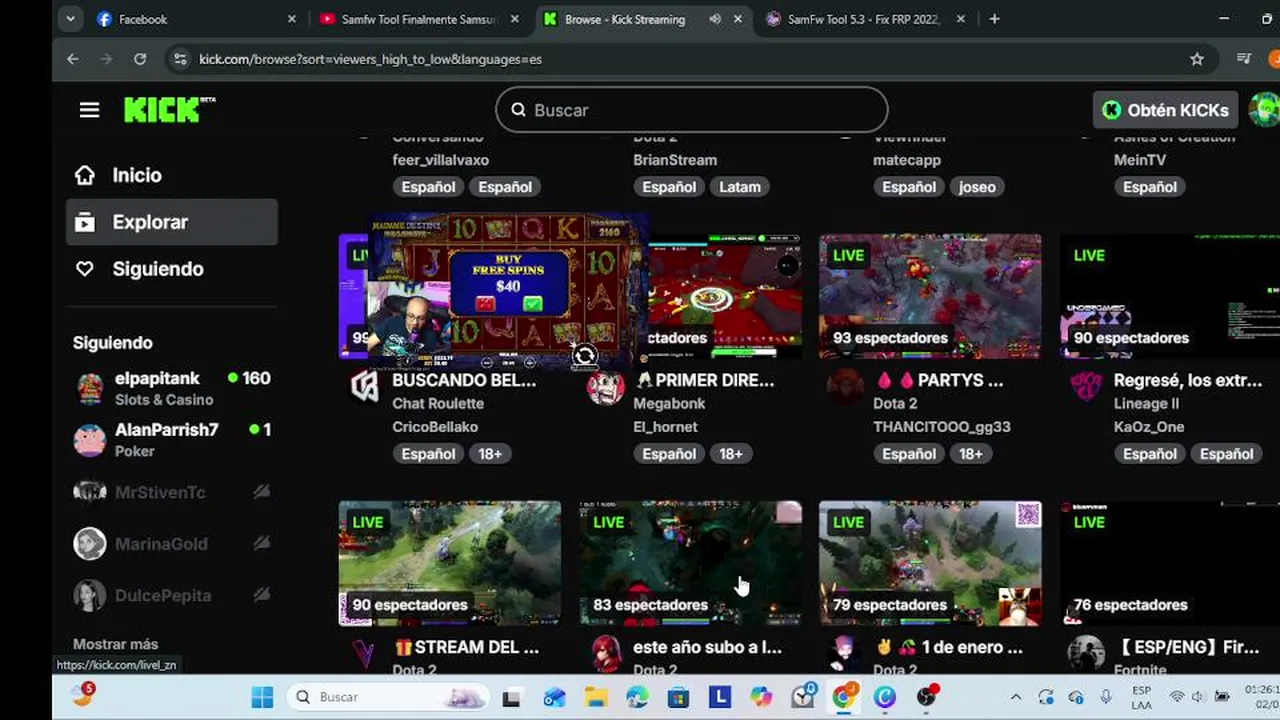The height and width of the screenshot is (720, 1280).
Task: Click Mostrar más in the sidebar
Action: coord(115,644)
